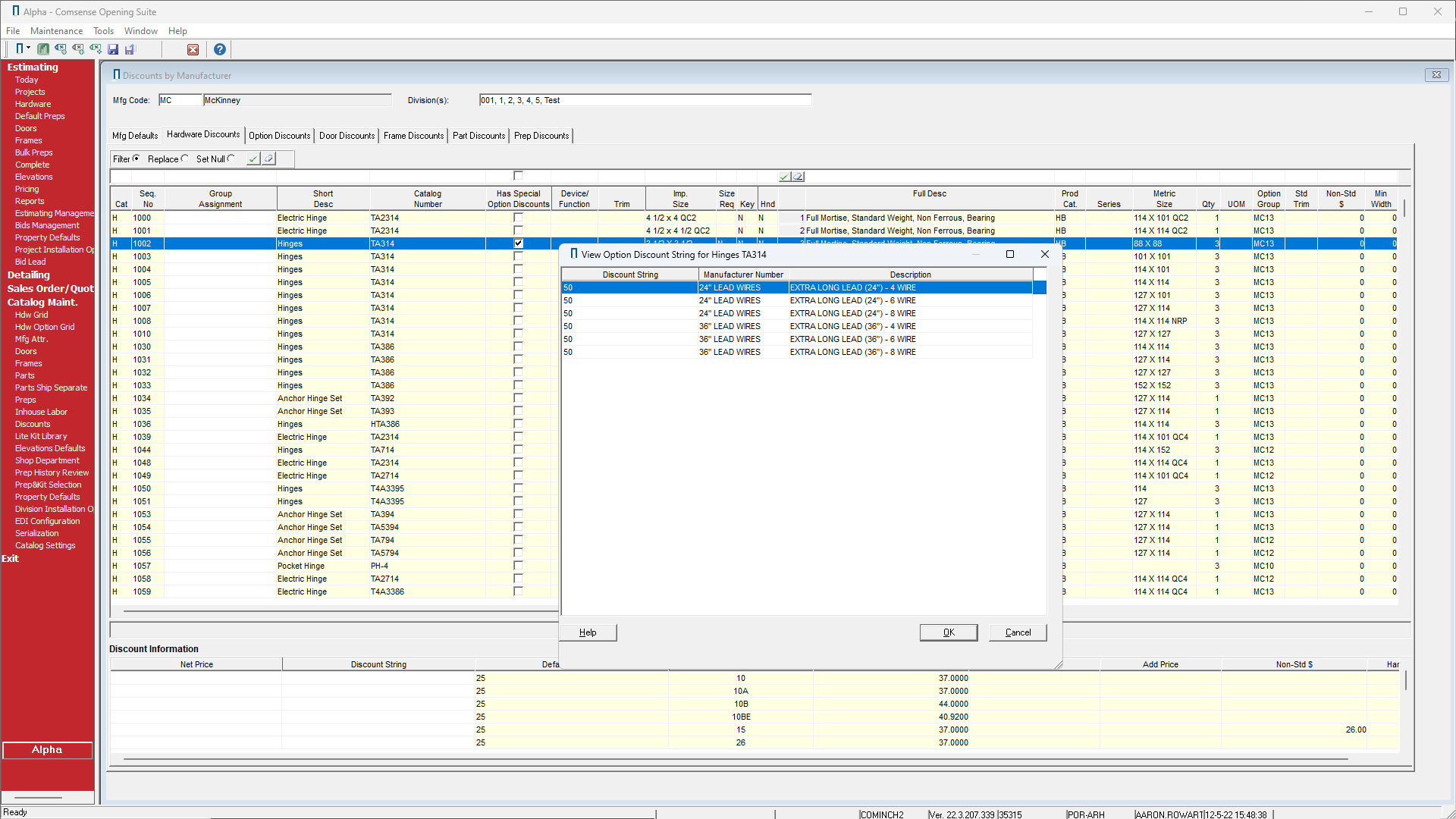
Task: Click the save-and-export disk icon in toolbar
Action: pyautogui.click(x=130, y=49)
